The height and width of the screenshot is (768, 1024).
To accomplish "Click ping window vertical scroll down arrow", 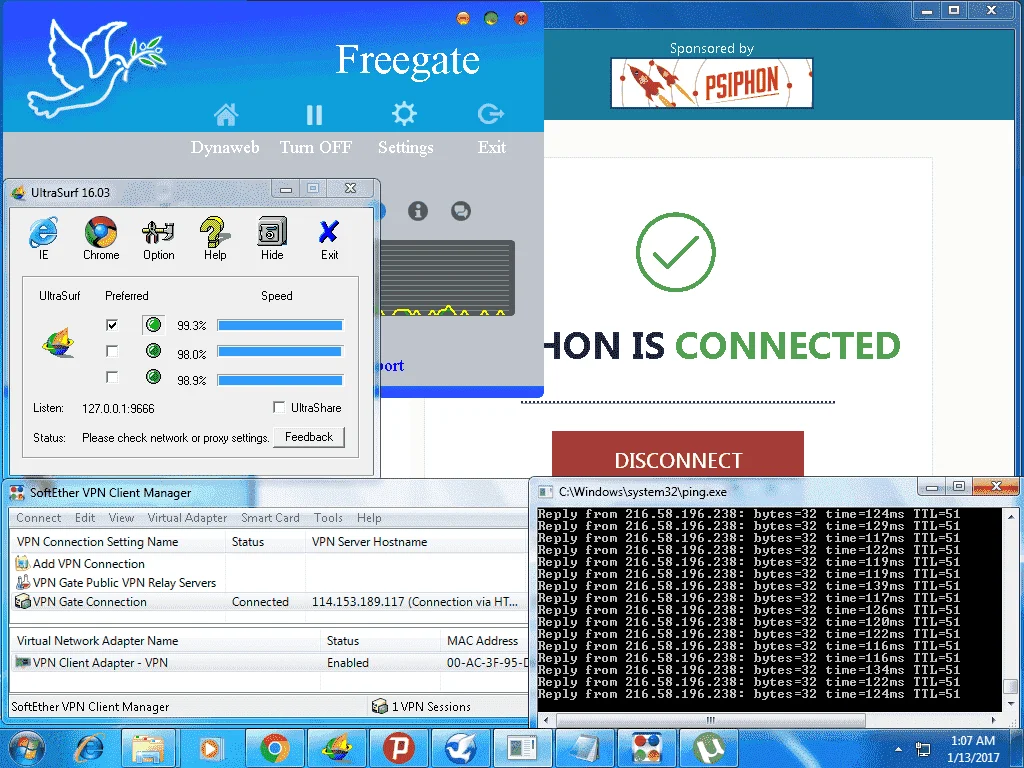I will [1010, 703].
